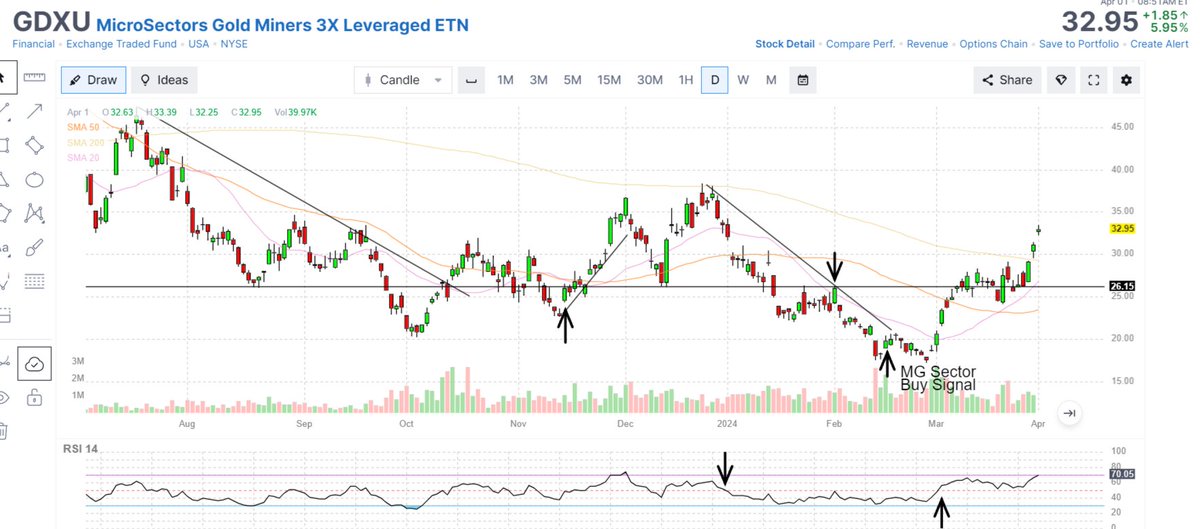Click the 26.15 horizontal line price tag
This screenshot has width=1200, height=529.
1121,287
